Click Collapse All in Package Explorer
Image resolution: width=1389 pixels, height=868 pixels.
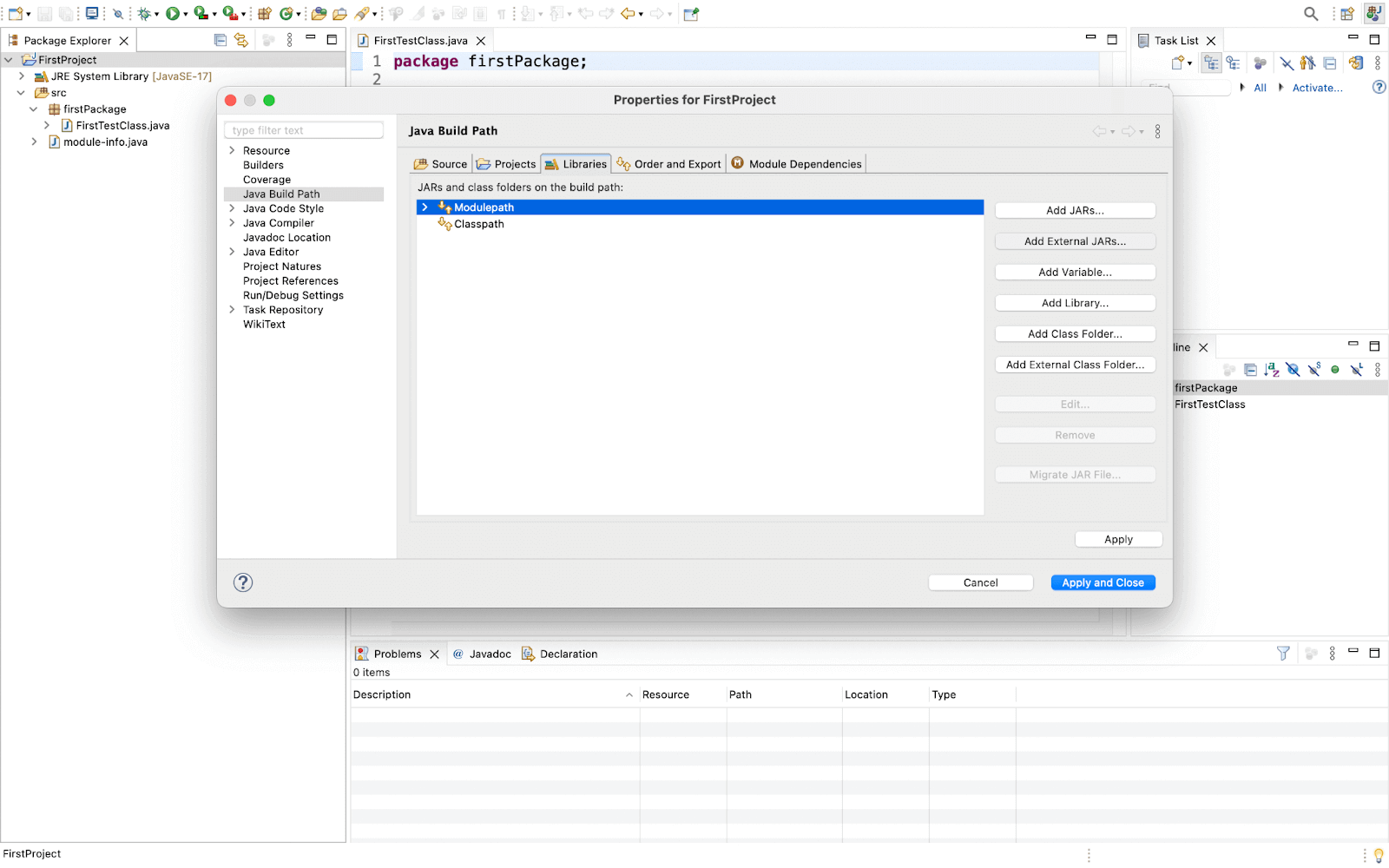pyautogui.click(x=221, y=40)
